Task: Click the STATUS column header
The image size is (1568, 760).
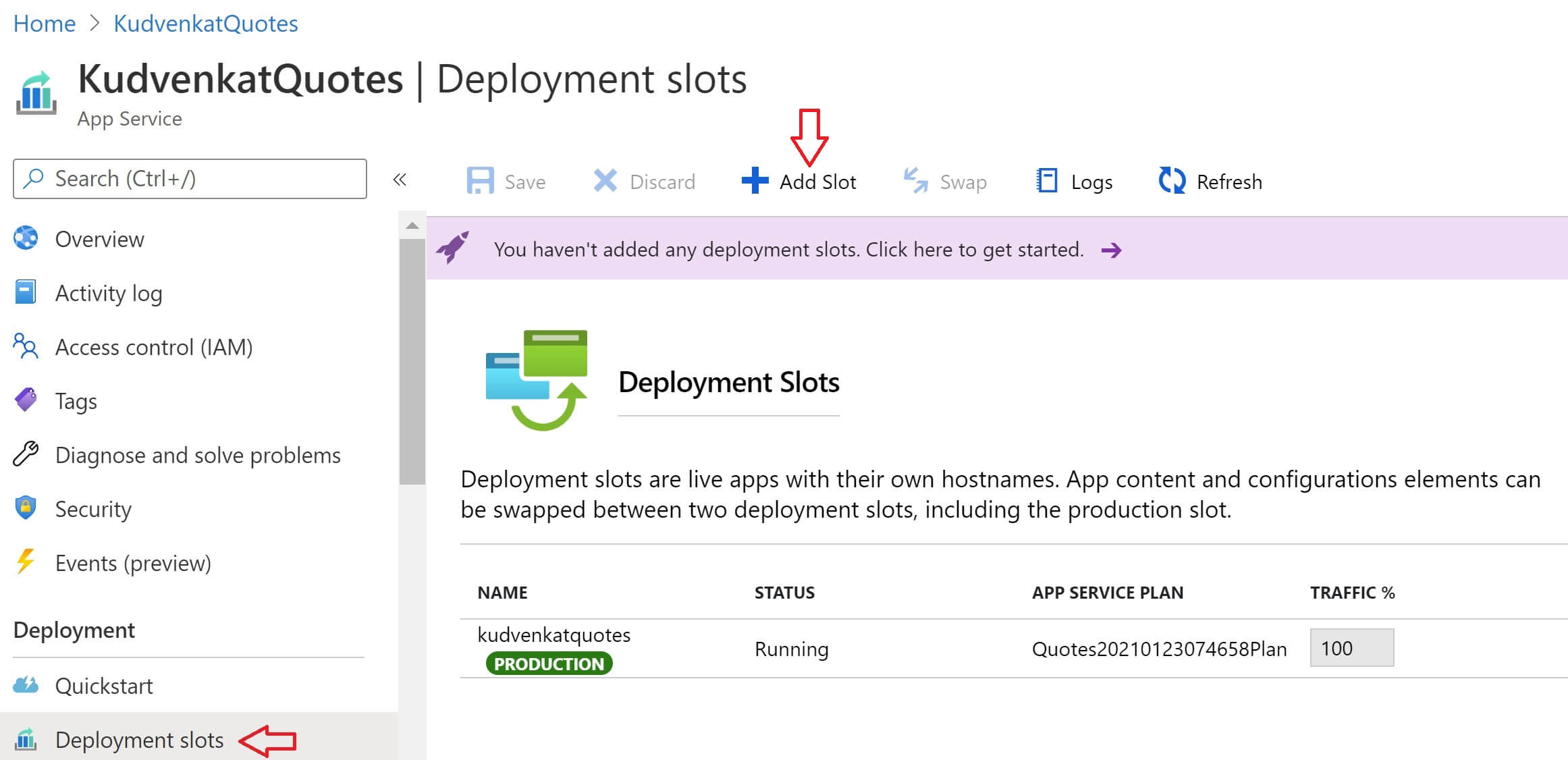Action: coord(784,593)
